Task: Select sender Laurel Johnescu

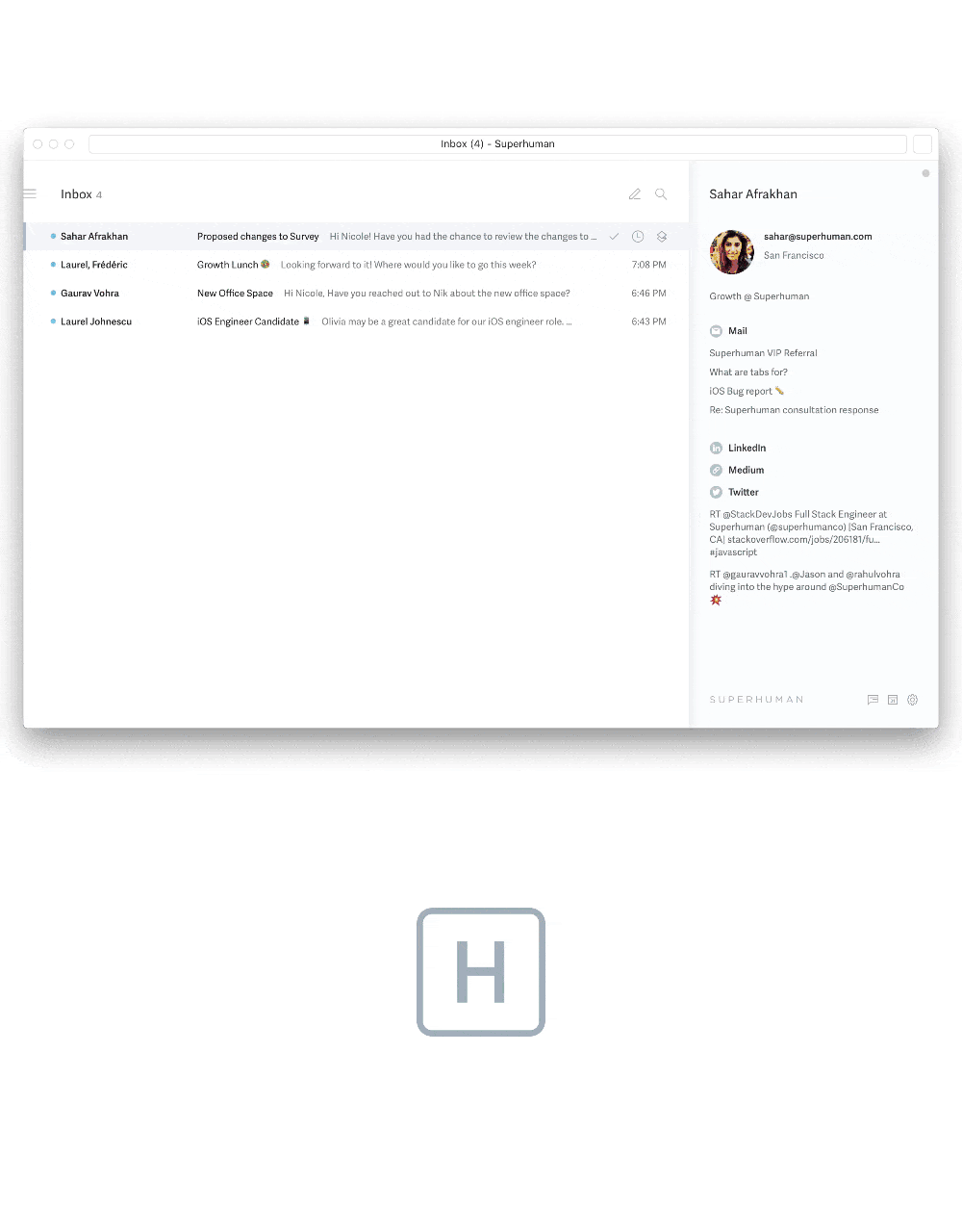Action: click(x=96, y=321)
